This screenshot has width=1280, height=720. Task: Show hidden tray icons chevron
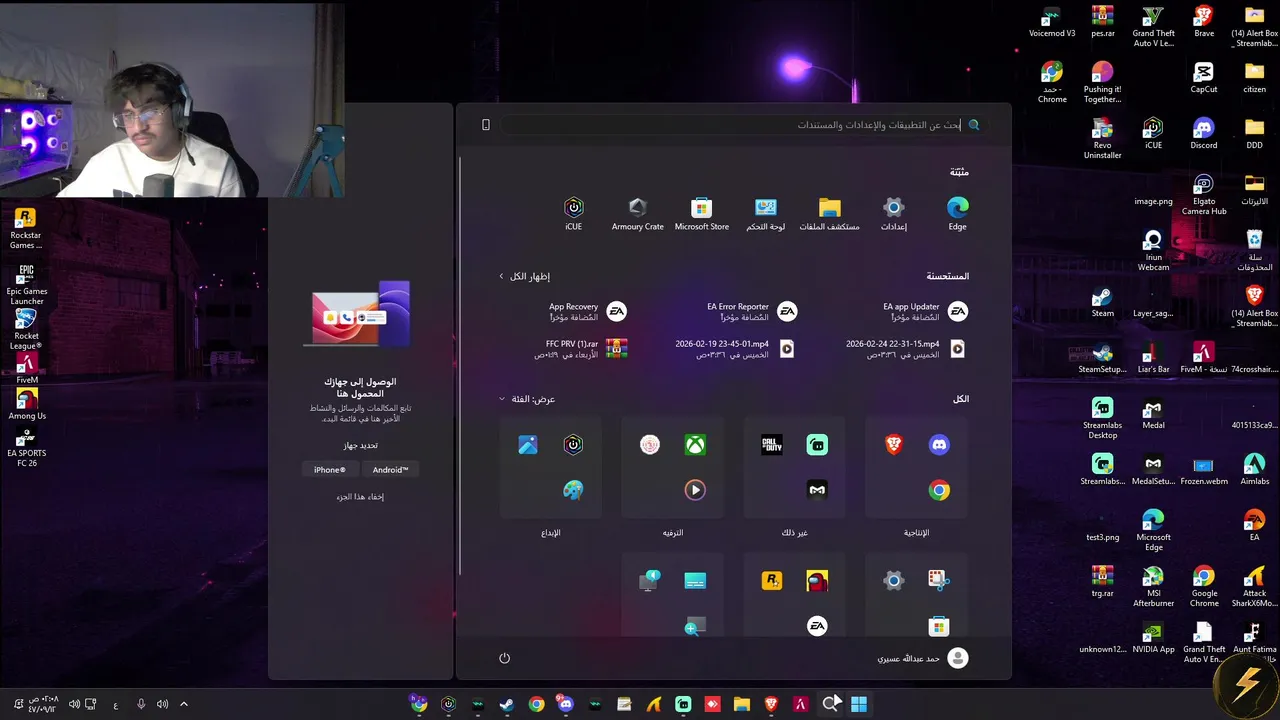[184, 704]
